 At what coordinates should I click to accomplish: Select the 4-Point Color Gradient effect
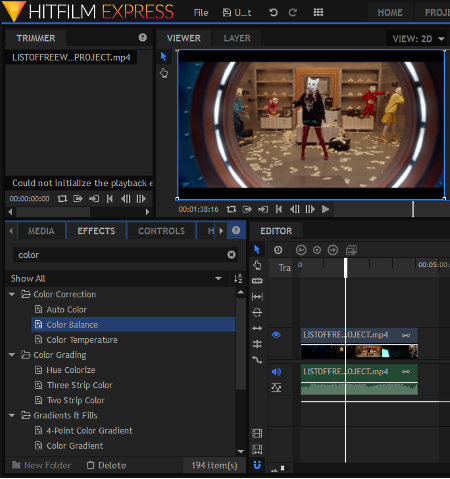coord(89,431)
